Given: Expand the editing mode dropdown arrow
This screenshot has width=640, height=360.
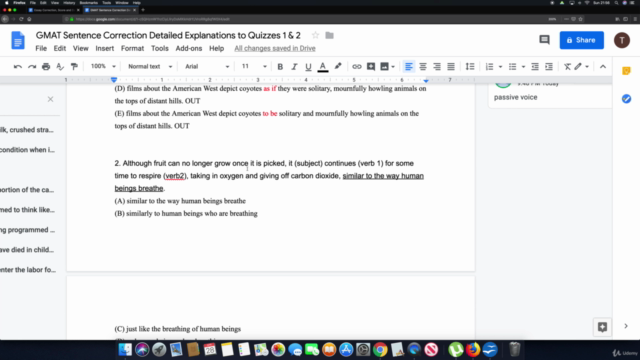Looking at the screenshot, I should [587, 67].
